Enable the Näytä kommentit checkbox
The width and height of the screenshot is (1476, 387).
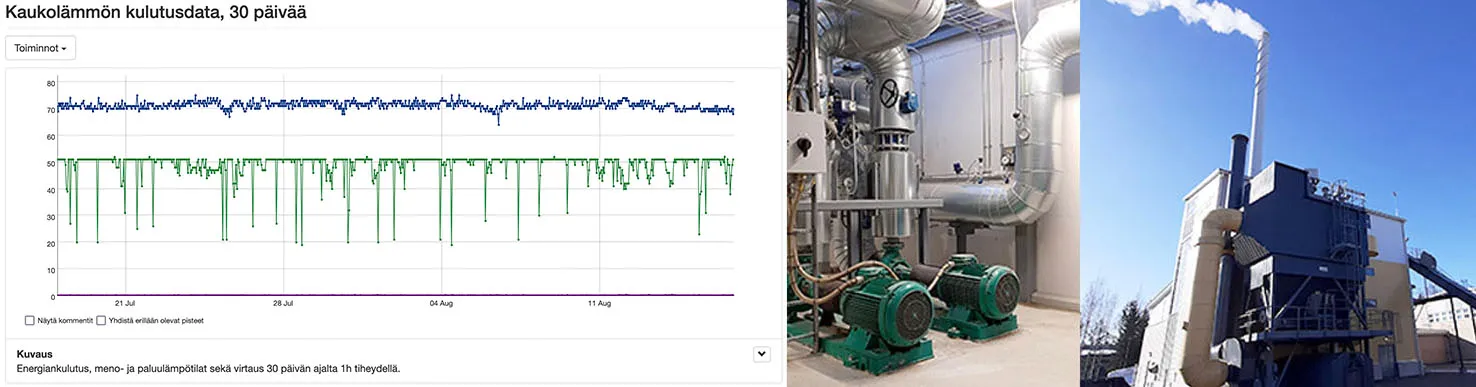30,320
